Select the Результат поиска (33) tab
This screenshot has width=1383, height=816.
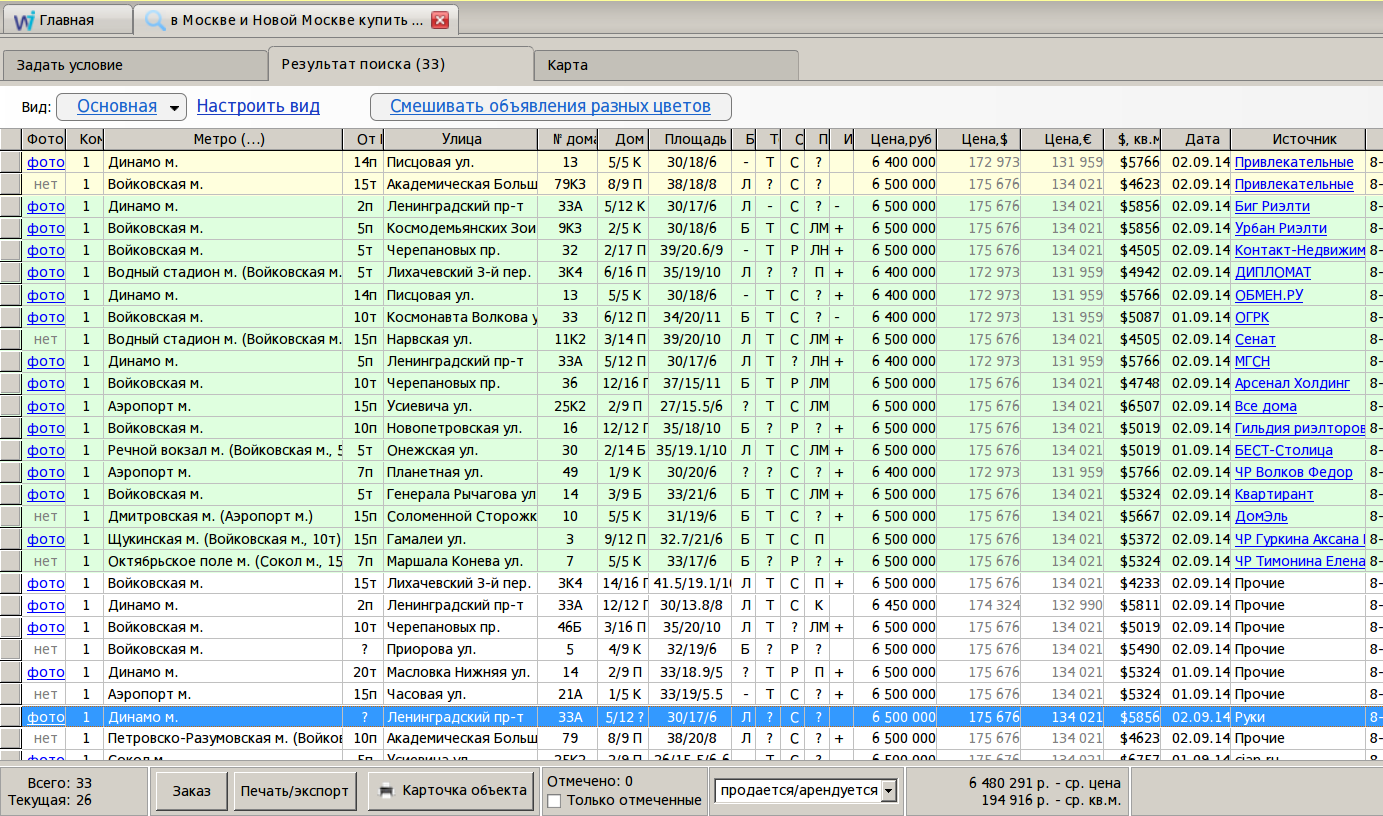[400, 64]
